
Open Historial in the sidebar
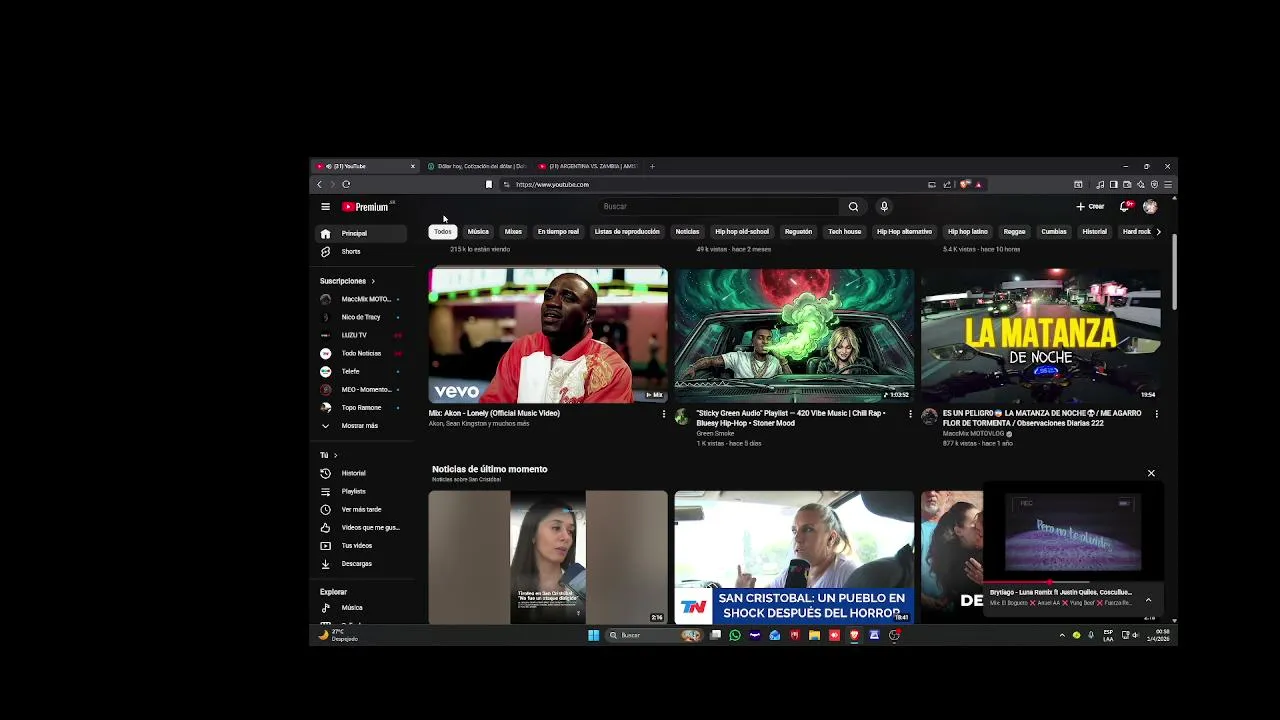362,473
